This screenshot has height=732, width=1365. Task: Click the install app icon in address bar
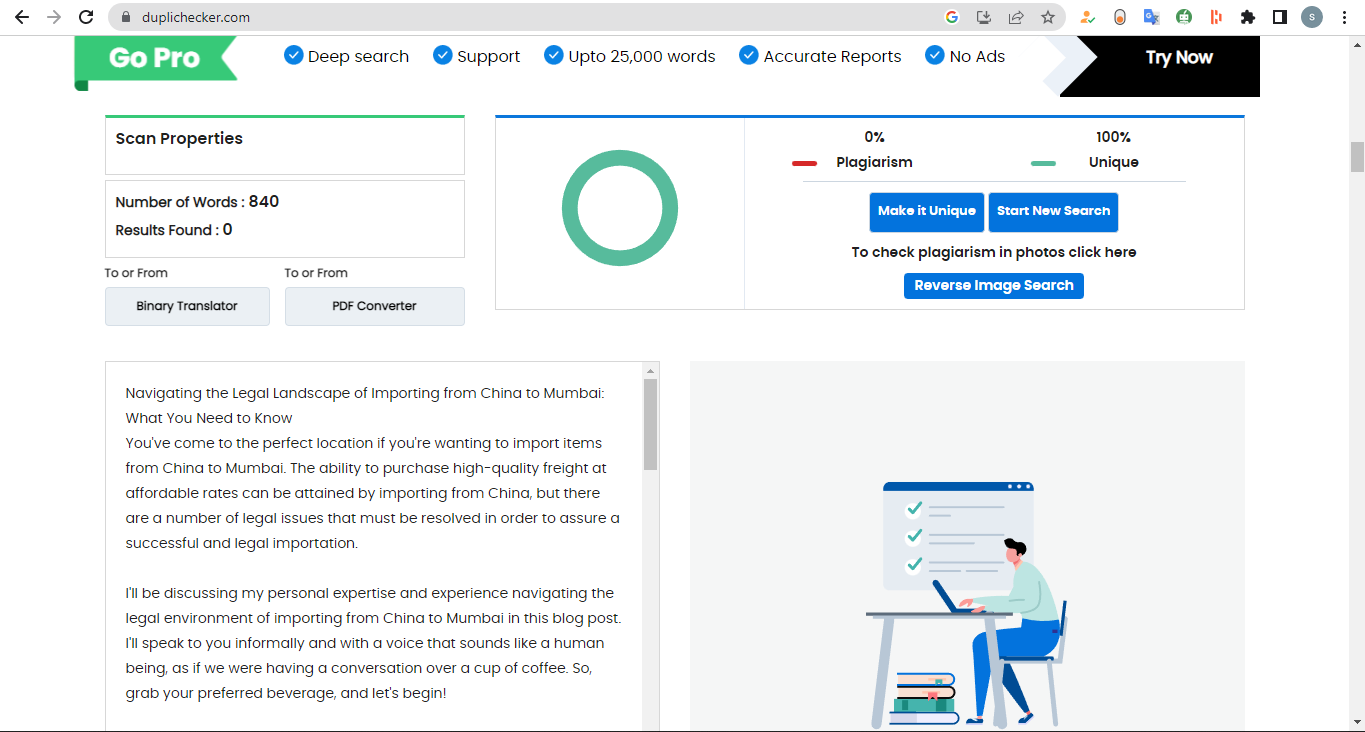(x=983, y=17)
